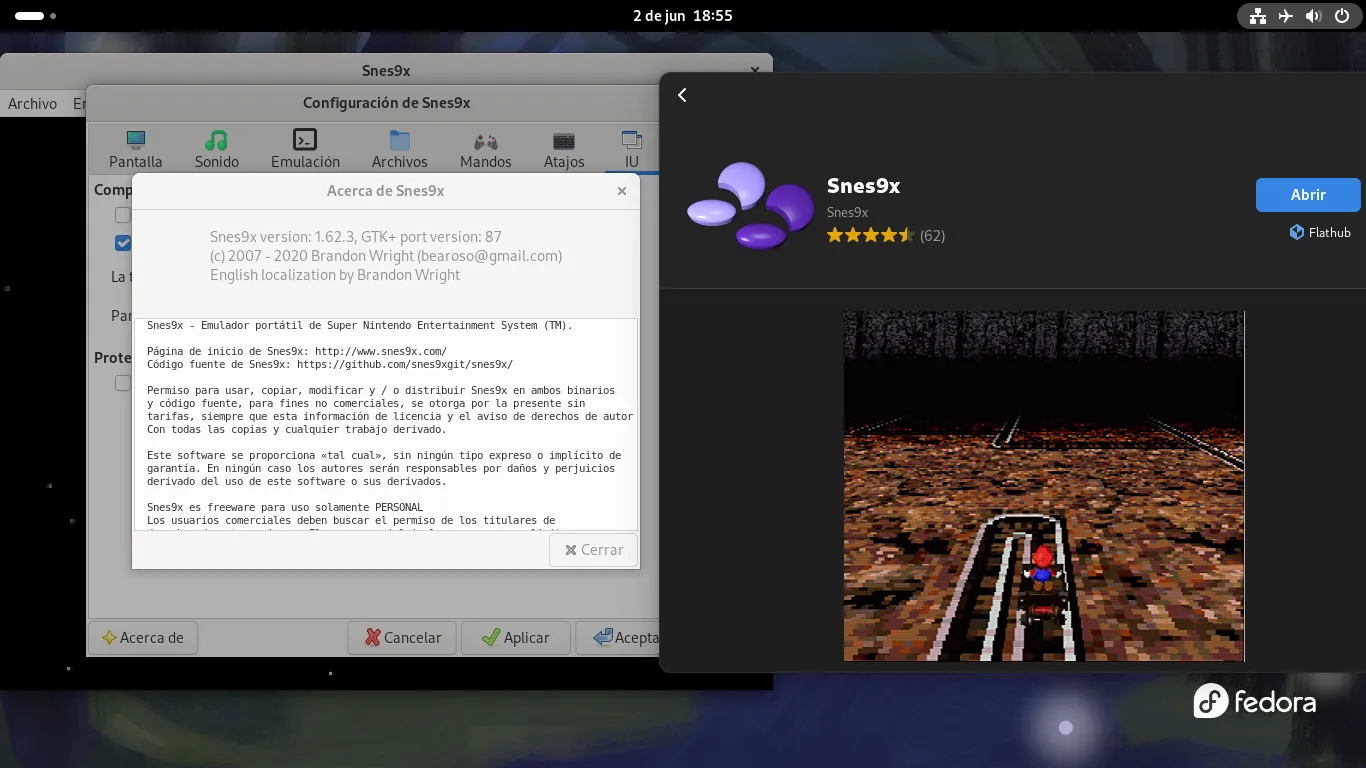This screenshot has height=768, width=1366.
Task: Click the Cancelar button
Action: pos(402,638)
